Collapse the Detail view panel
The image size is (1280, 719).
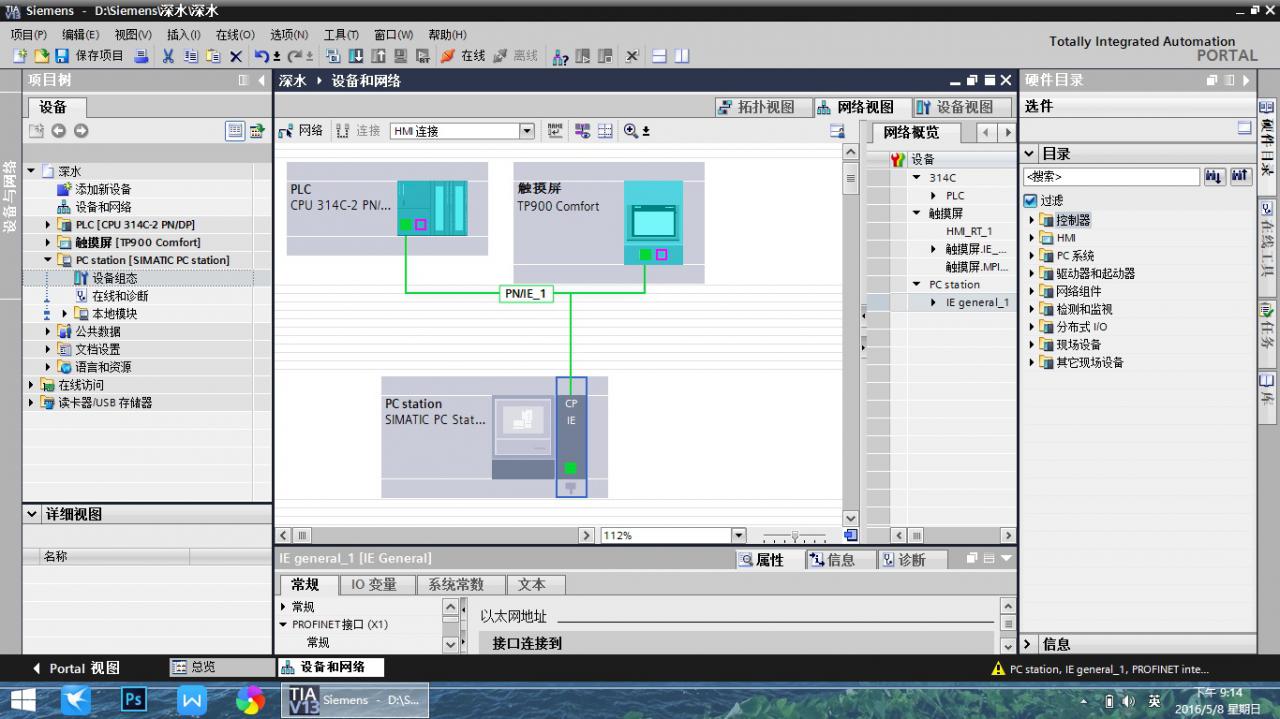(32, 514)
